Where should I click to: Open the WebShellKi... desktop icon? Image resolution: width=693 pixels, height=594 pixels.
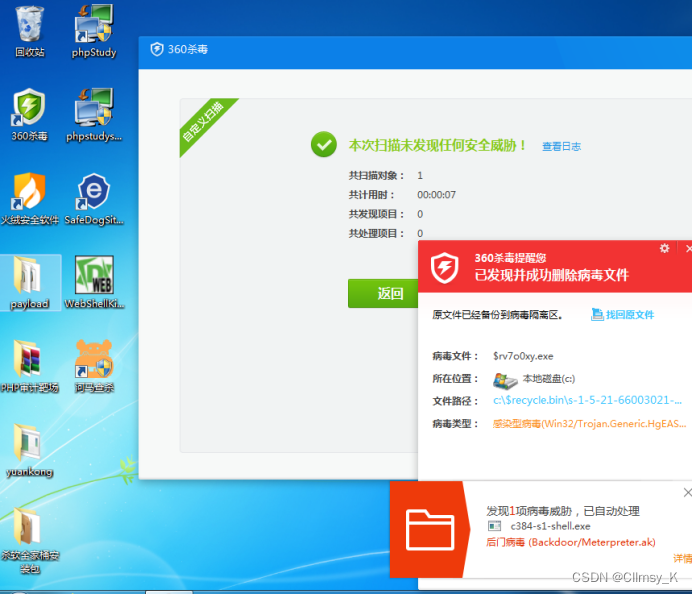(94, 283)
